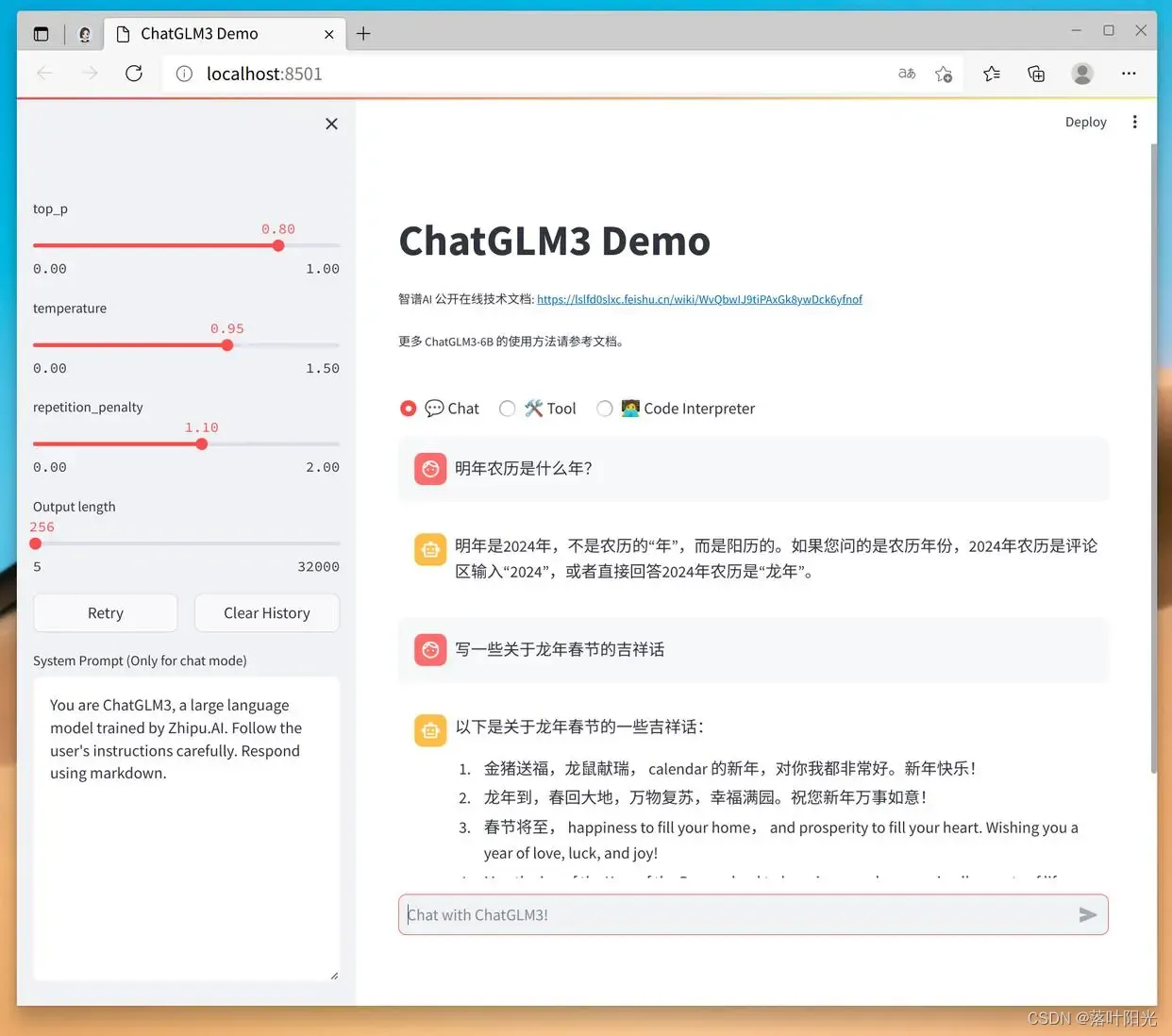Viewport: 1172px width, 1036px height.
Task: Click the temperature value 0.95
Action: (227, 328)
